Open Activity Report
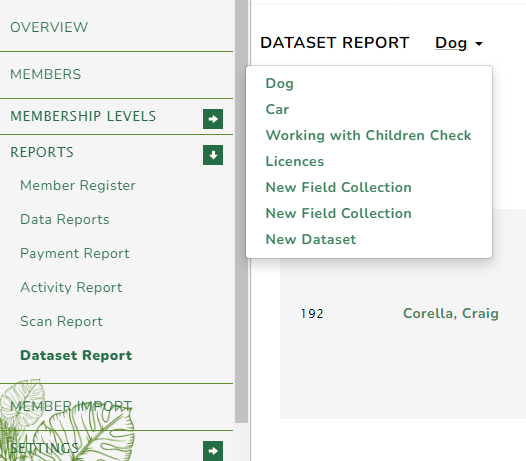 pyautogui.click(x=71, y=287)
